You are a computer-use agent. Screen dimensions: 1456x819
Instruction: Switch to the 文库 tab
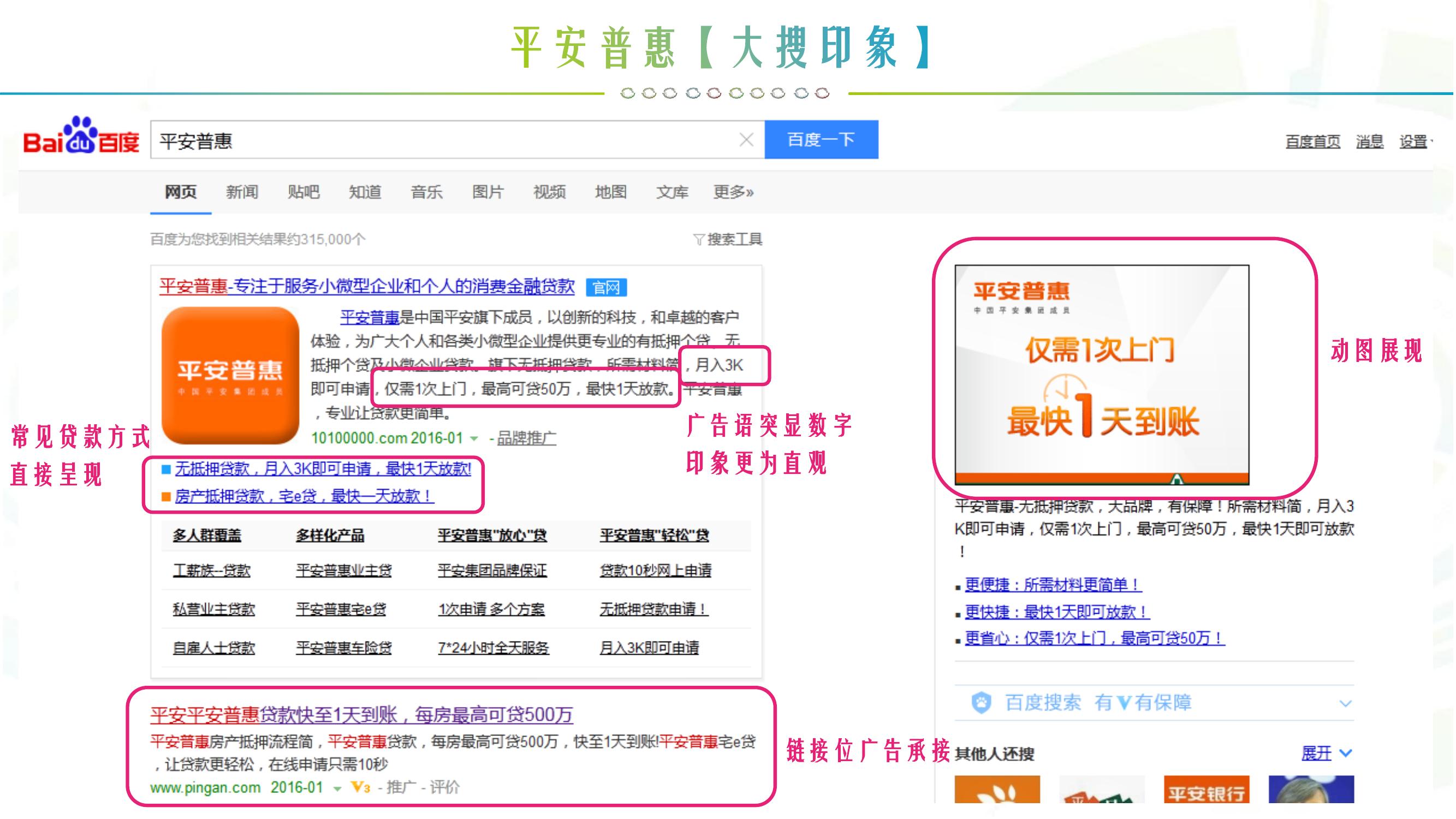(672, 192)
